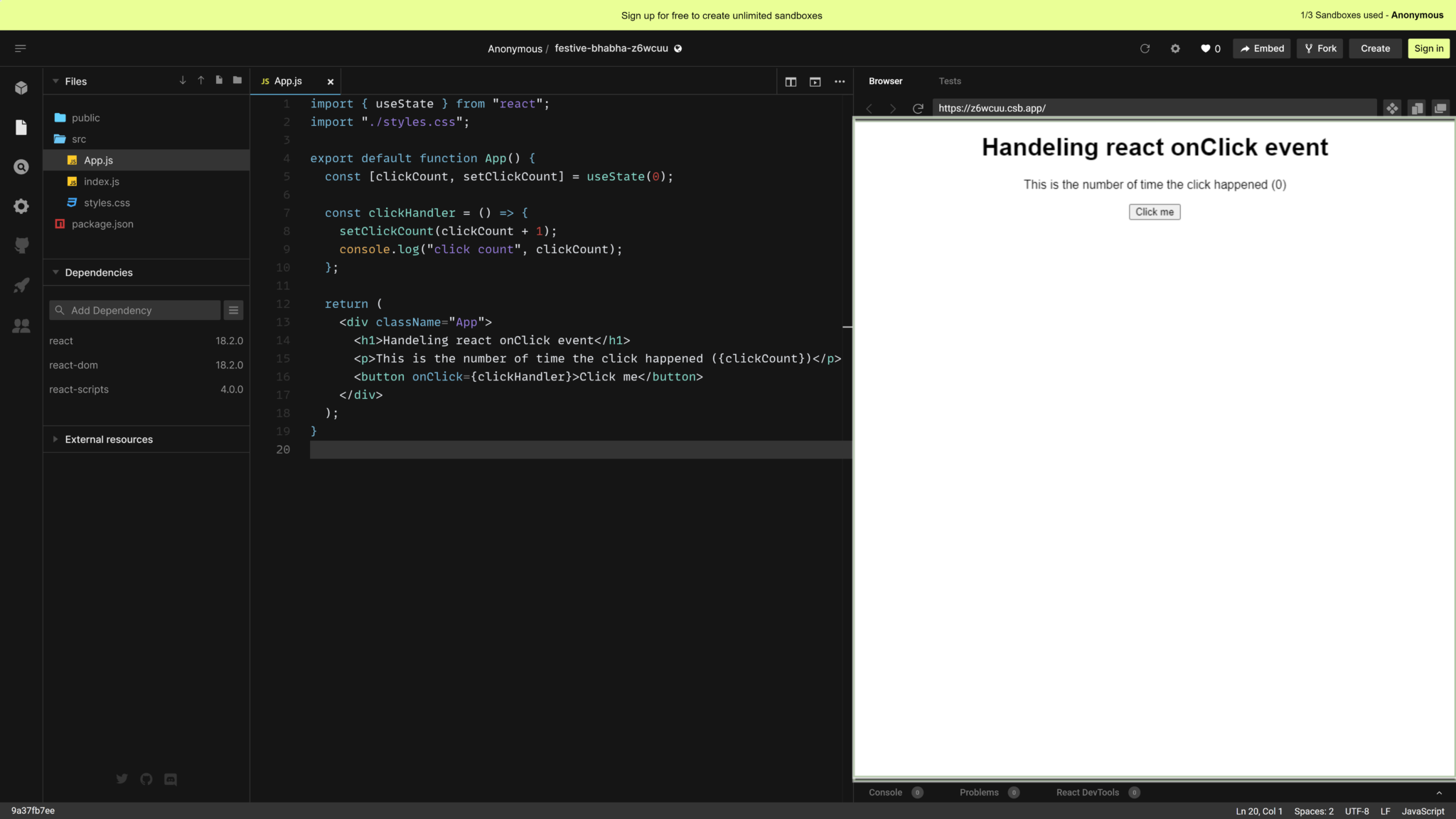1456x819 pixels.
Task: Open the GitHub integration panel icon
Action: click(21, 245)
